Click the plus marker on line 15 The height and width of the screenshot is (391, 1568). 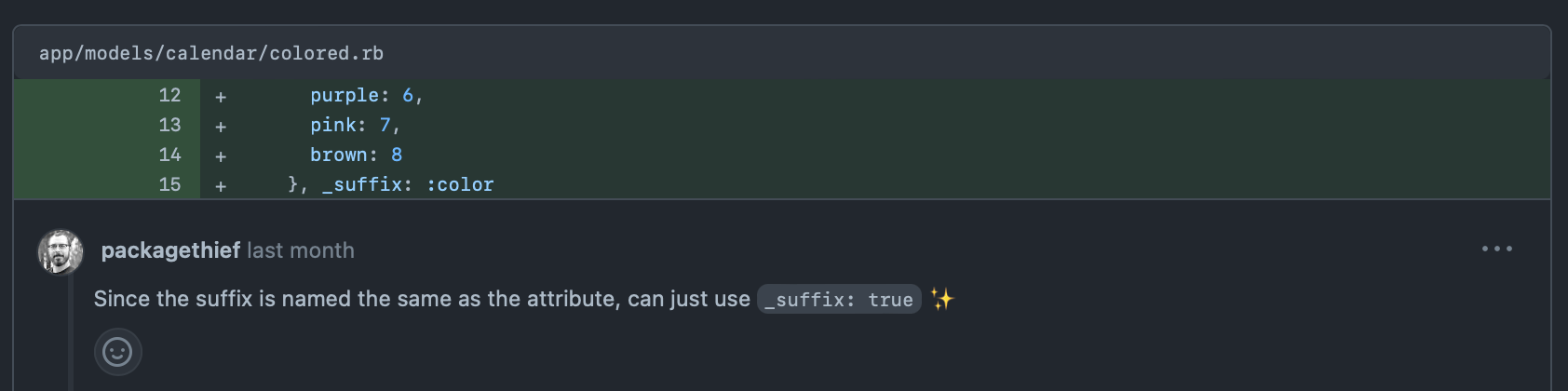(x=221, y=185)
